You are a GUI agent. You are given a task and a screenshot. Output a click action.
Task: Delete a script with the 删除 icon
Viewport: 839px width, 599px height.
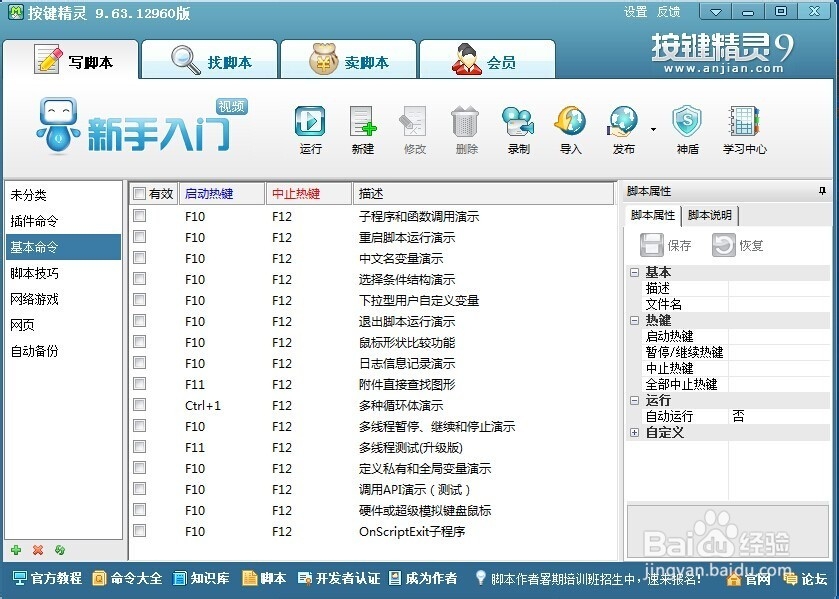(466, 128)
